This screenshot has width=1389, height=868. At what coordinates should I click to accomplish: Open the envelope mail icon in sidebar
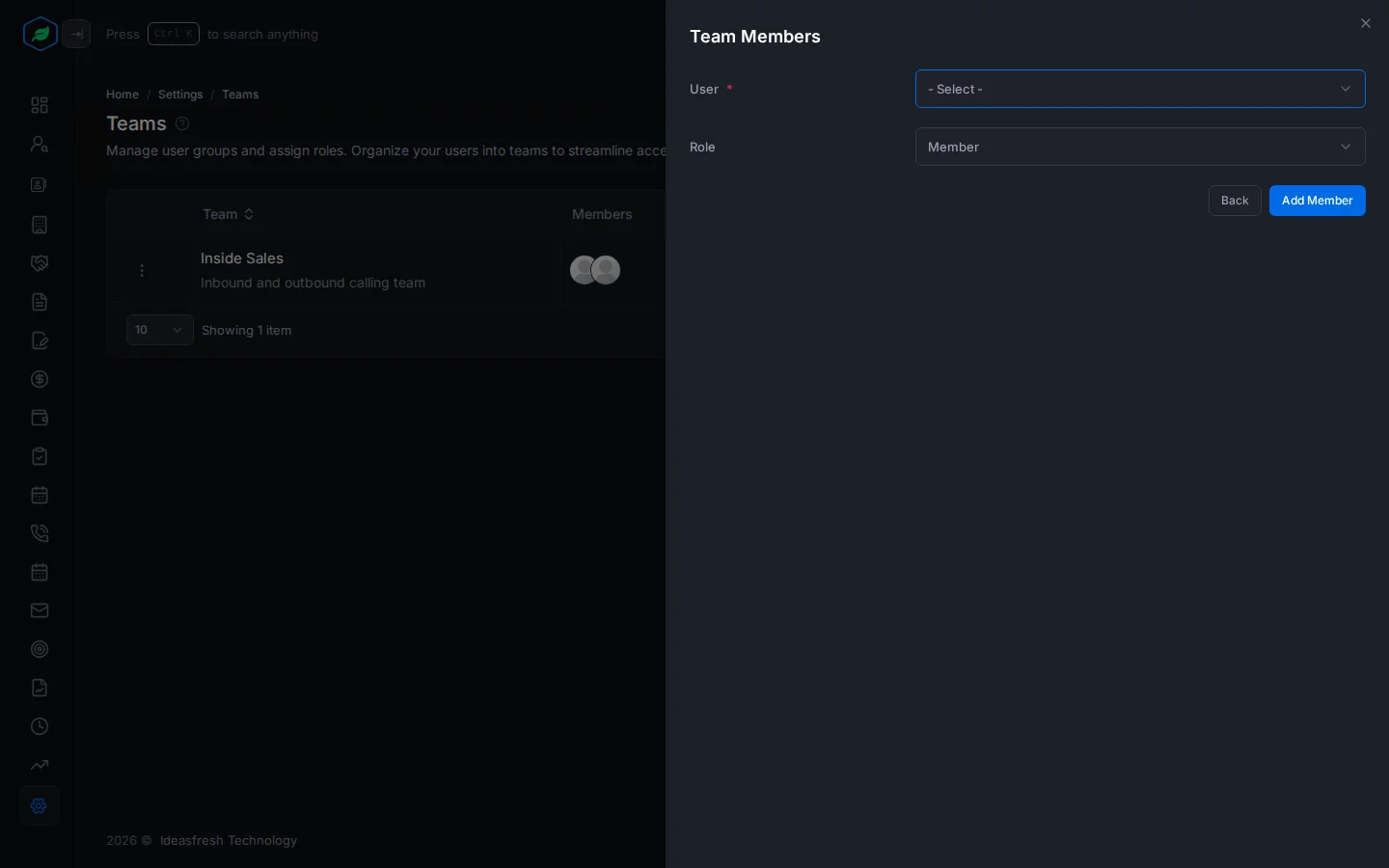pos(40,610)
